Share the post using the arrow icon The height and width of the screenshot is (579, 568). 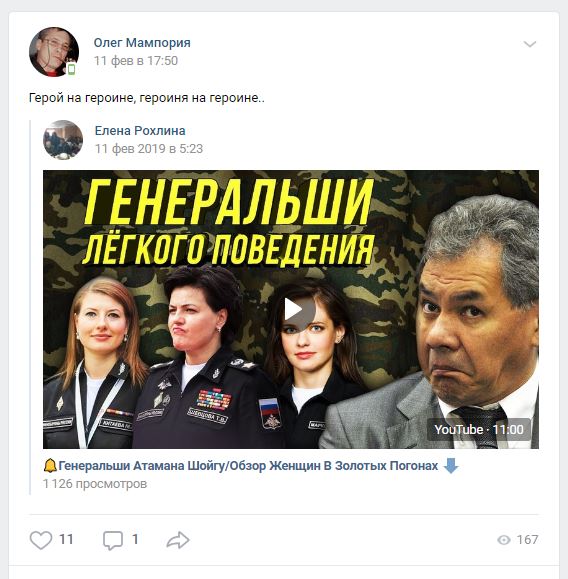click(178, 540)
